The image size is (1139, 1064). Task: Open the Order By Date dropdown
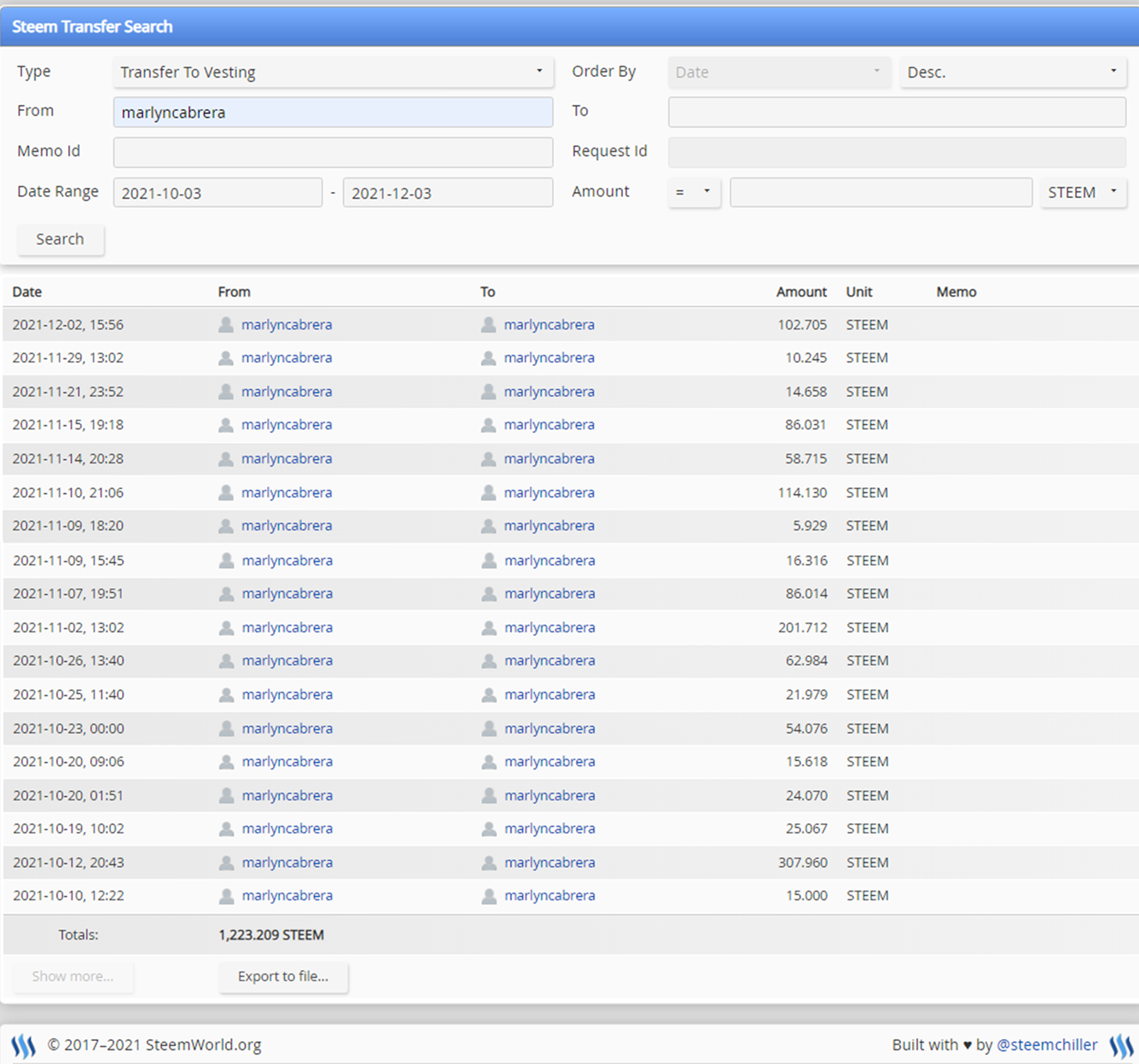[x=779, y=73]
